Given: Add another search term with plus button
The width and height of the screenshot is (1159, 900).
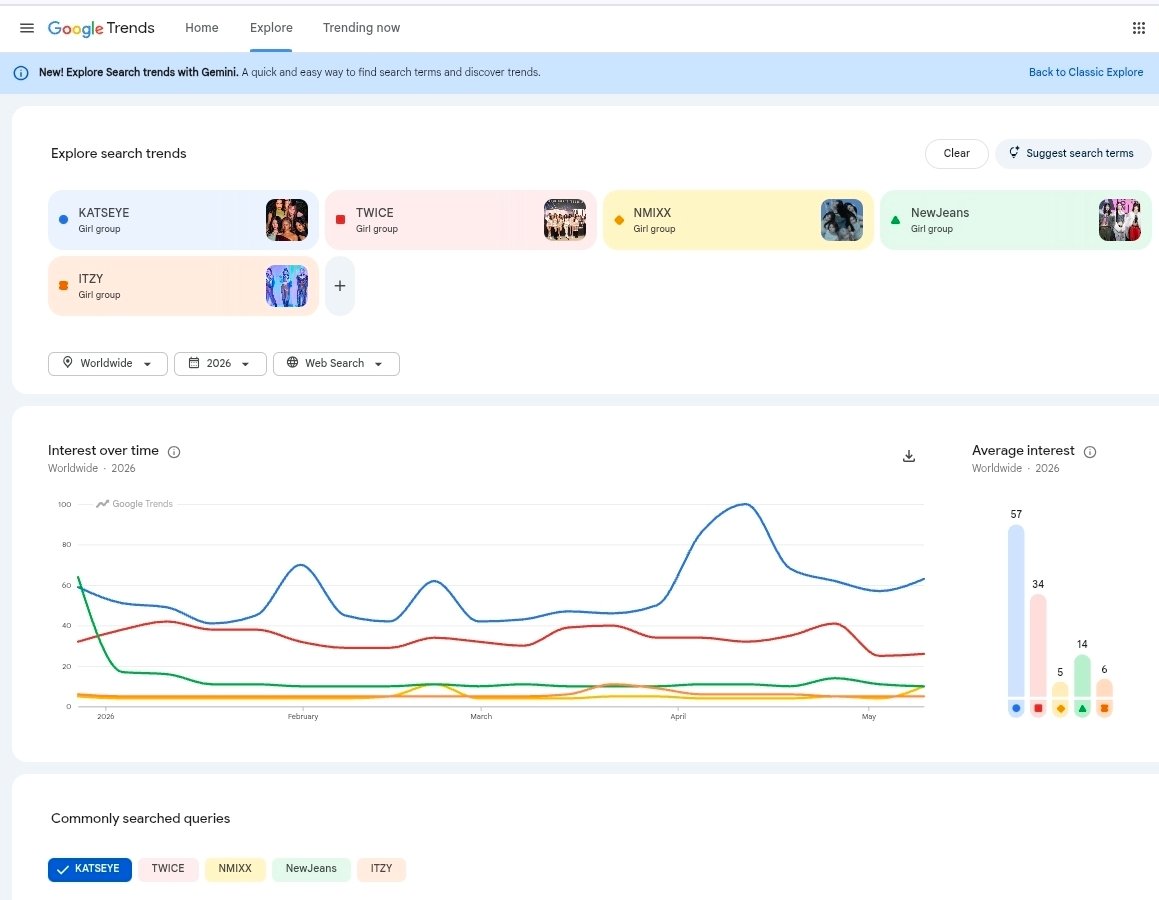Looking at the screenshot, I should [340, 286].
